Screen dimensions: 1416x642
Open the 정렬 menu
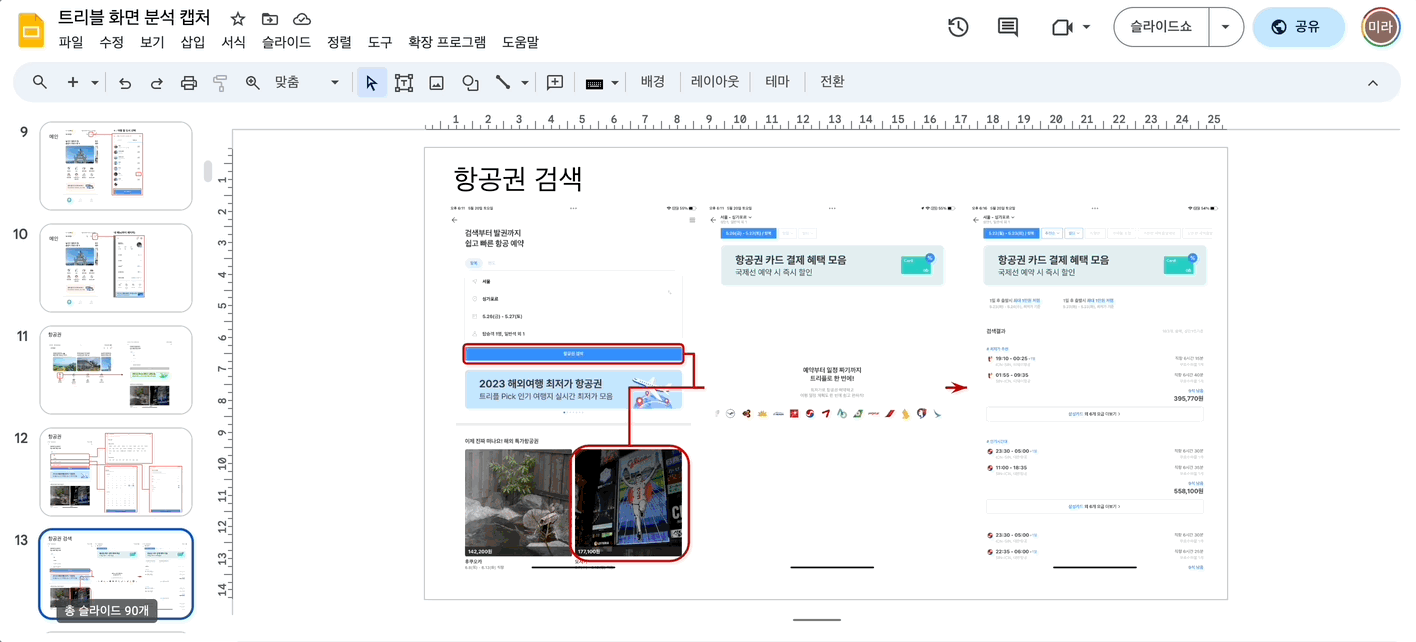coord(339,42)
